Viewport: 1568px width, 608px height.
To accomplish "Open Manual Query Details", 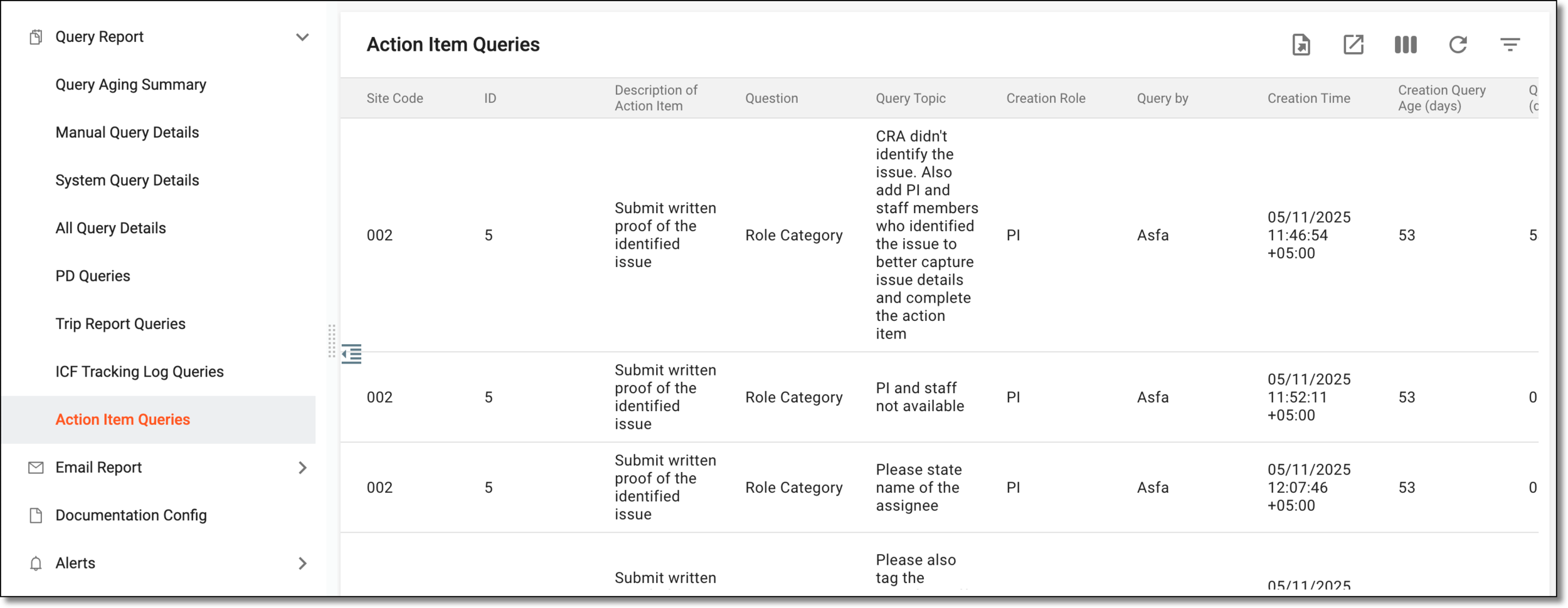I will point(127,132).
